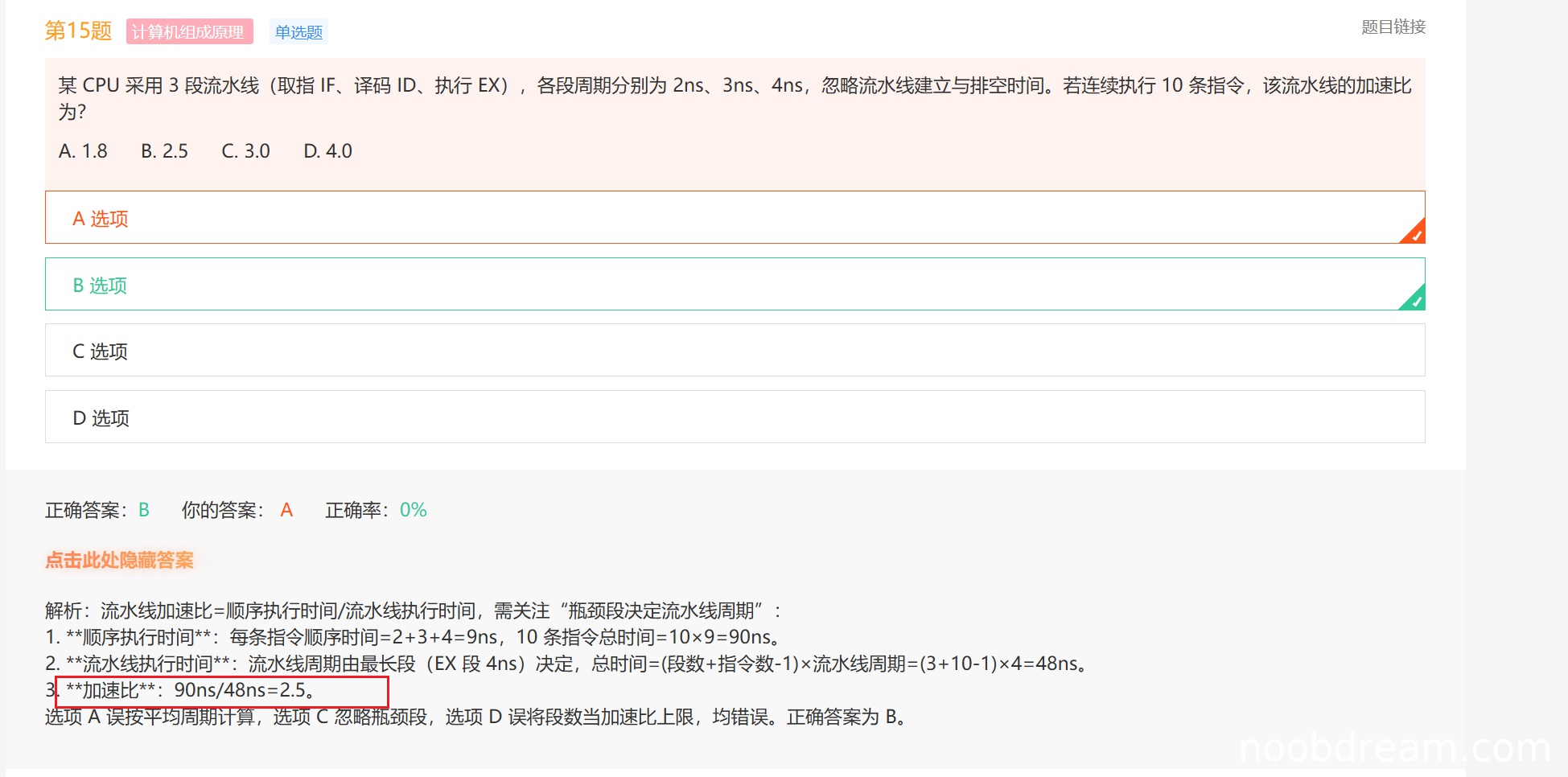Image resolution: width=1568 pixels, height=777 pixels.
Task: Click the 你的答案 A value
Action: pos(286,510)
